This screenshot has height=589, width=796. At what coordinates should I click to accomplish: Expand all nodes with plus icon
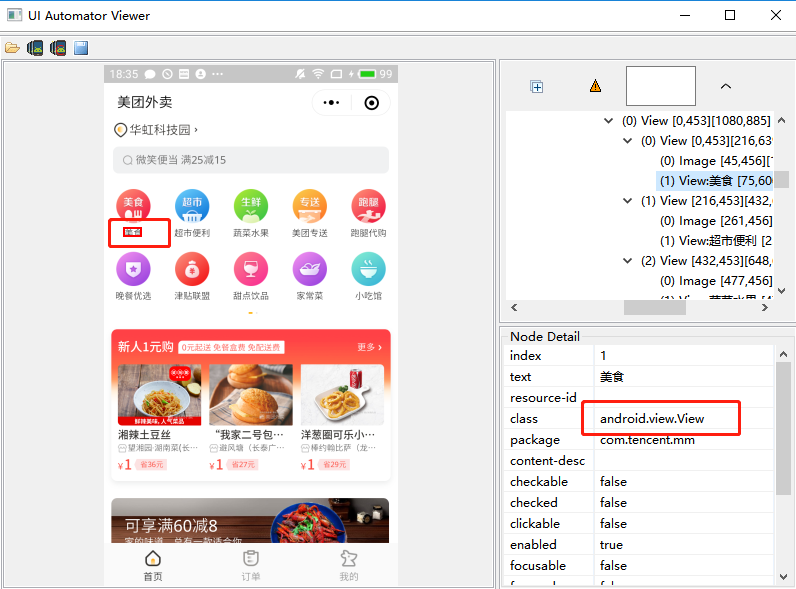537,87
